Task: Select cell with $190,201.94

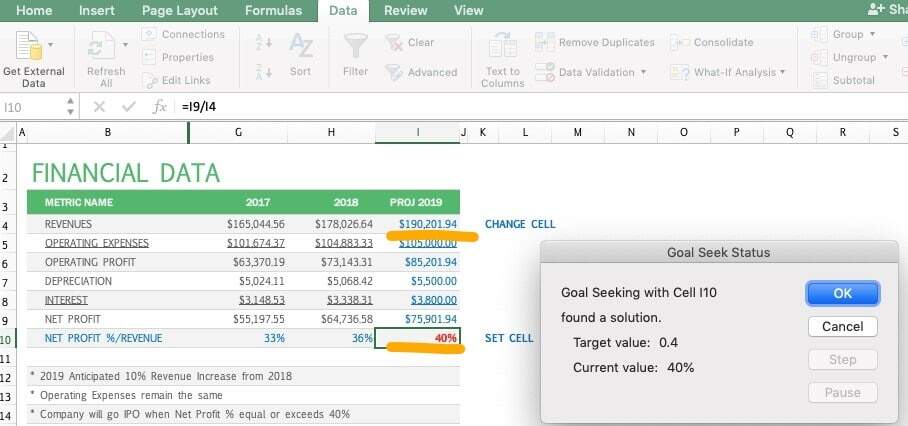Action: click(418, 224)
